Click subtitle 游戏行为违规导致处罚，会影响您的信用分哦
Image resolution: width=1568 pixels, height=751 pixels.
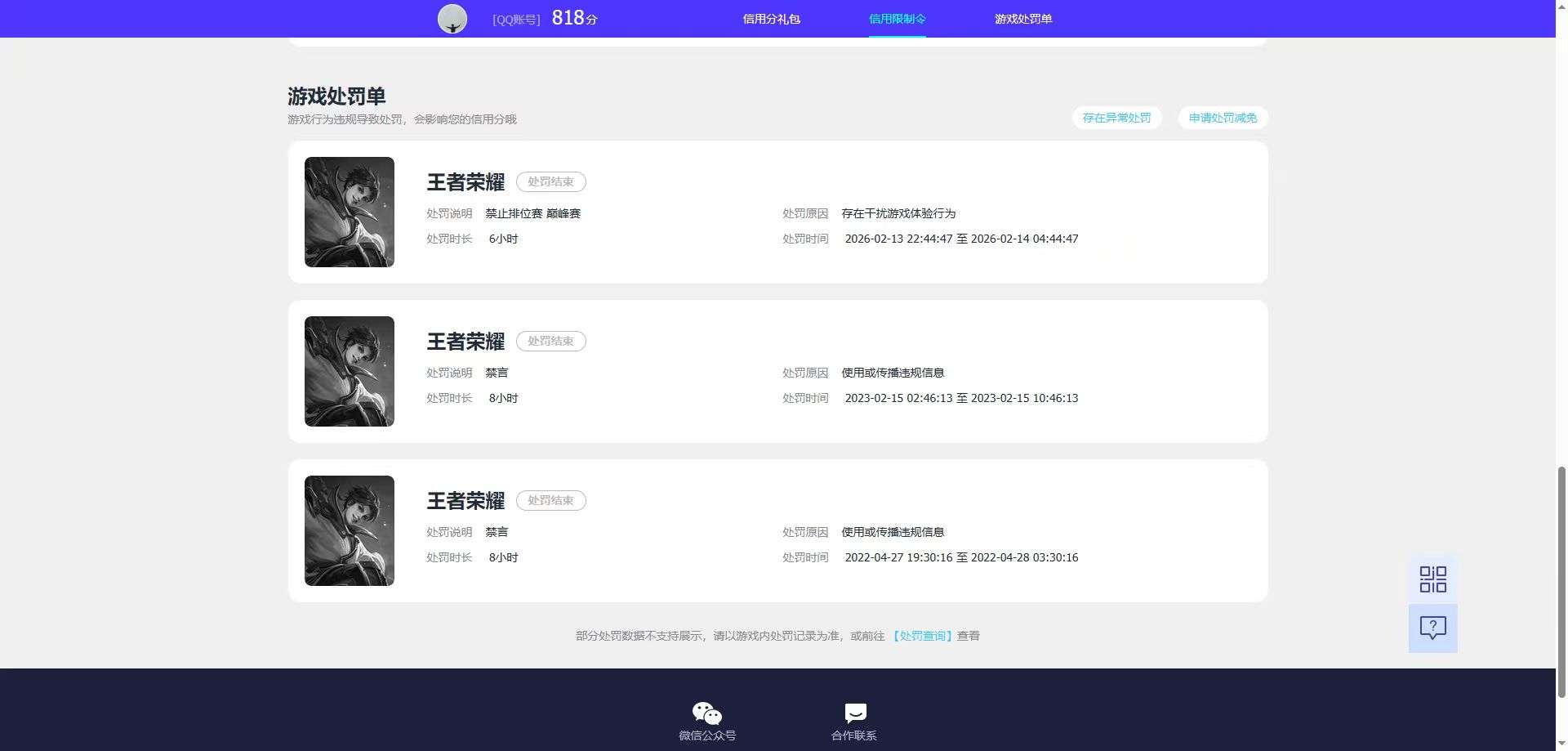click(x=402, y=119)
